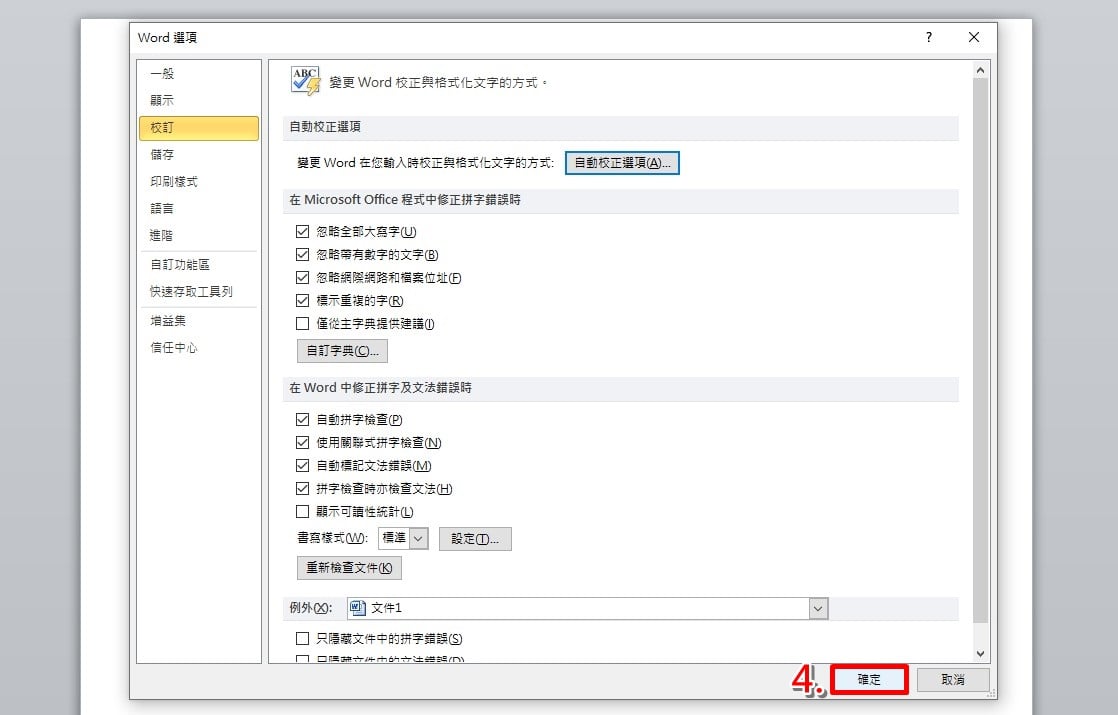Select the 校訂 category

point(199,128)
